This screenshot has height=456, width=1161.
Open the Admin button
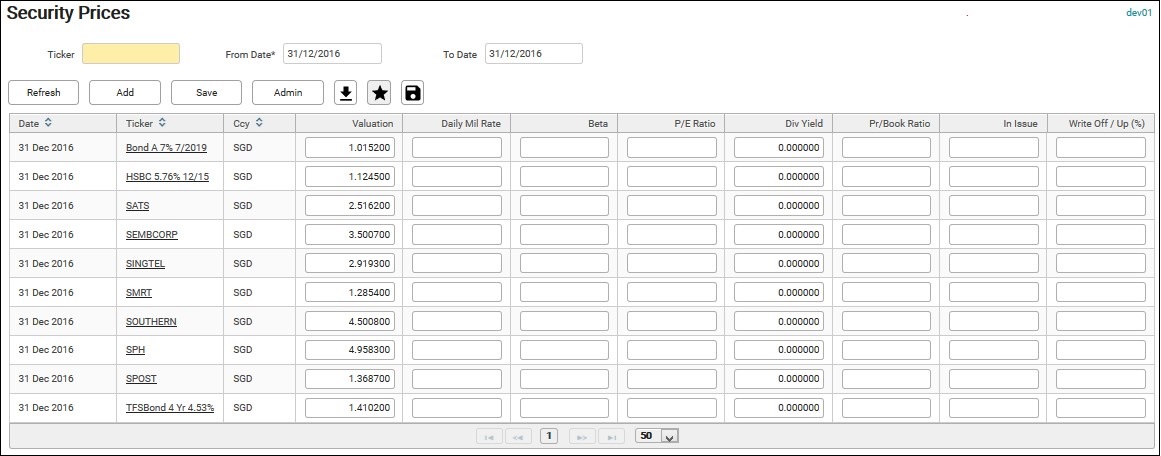[288, 93]
